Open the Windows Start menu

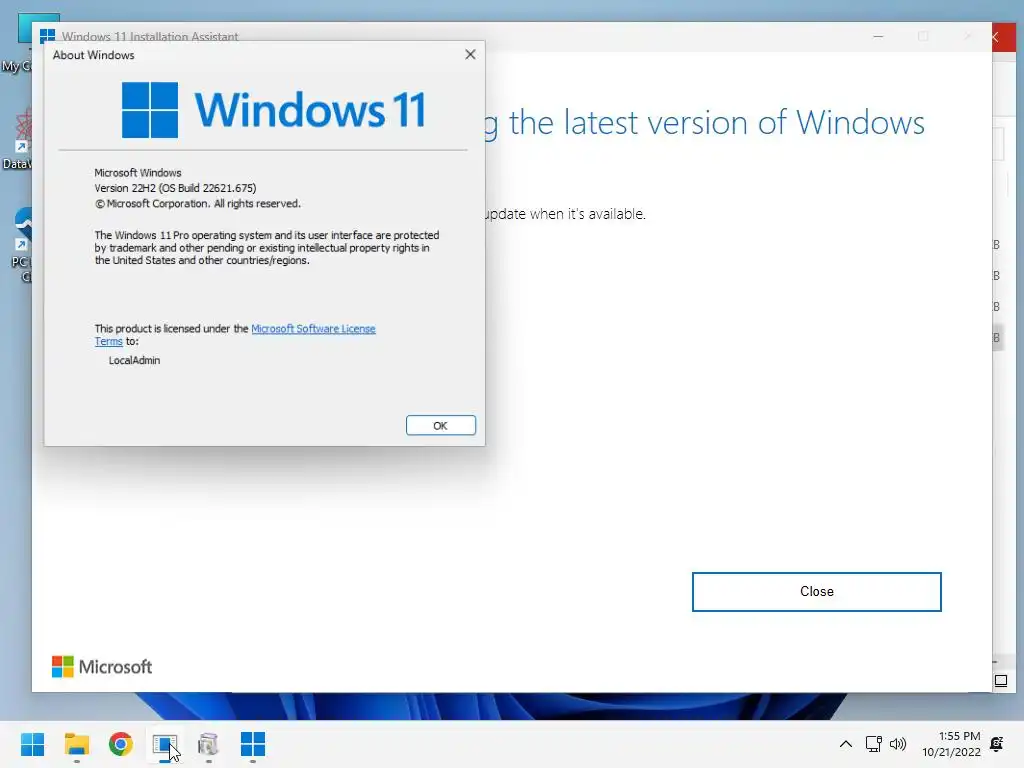click(x=32, y=744)
